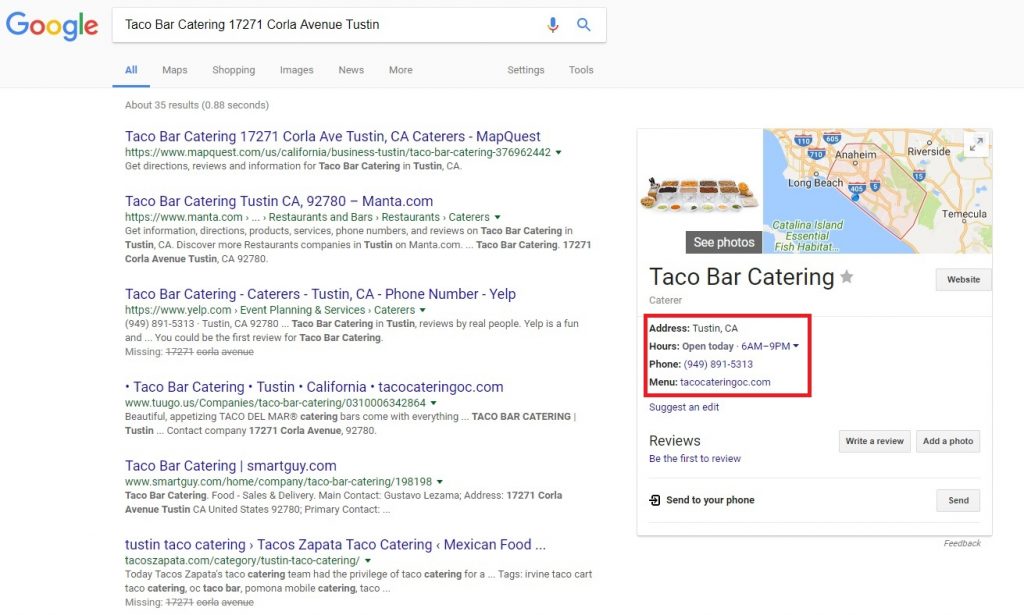The image size is (1024, 615).
Task: Click the blue magnifier search icon
Action: 584,25
